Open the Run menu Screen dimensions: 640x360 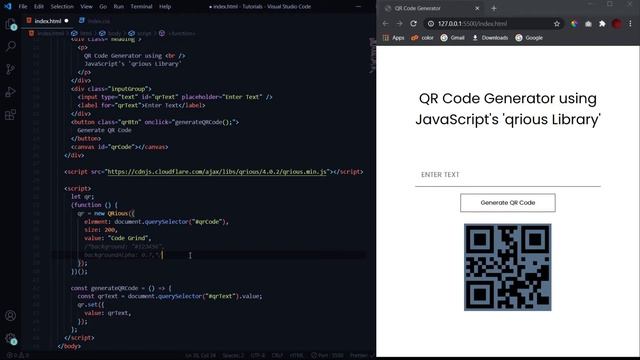tap(118, 7)
